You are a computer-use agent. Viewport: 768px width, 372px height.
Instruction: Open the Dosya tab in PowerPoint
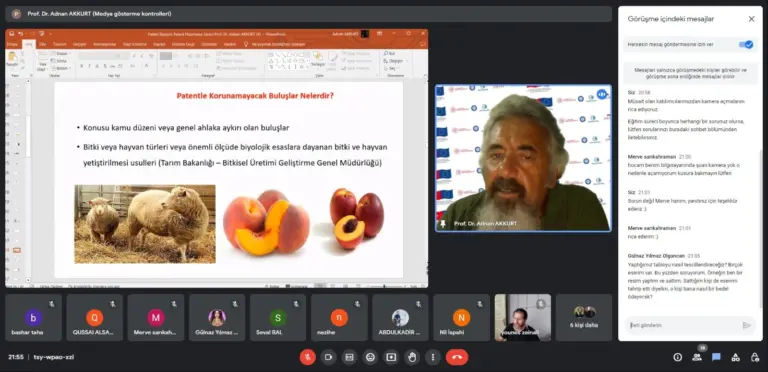coord(12,44)
